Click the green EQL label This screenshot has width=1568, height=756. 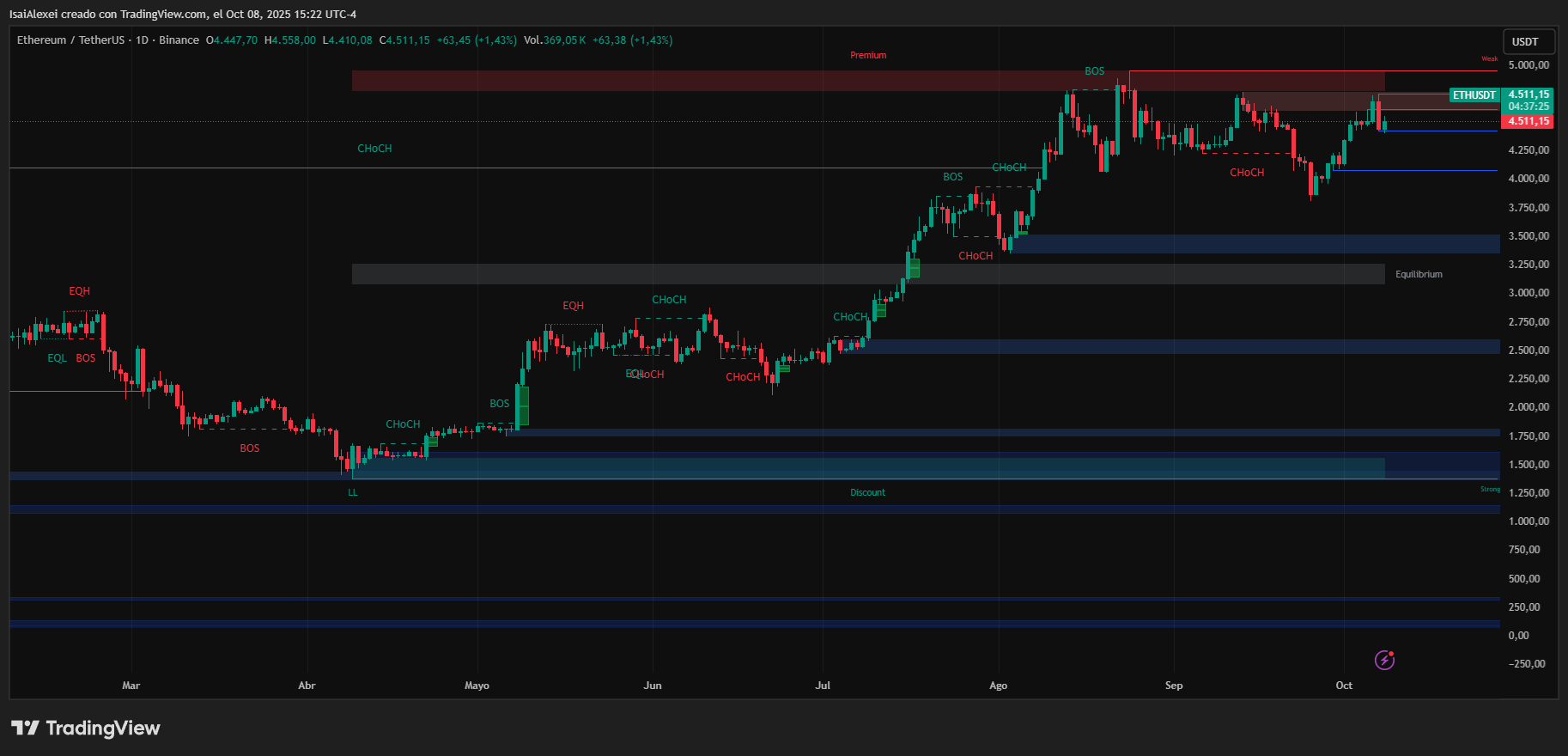click(57, 358)
